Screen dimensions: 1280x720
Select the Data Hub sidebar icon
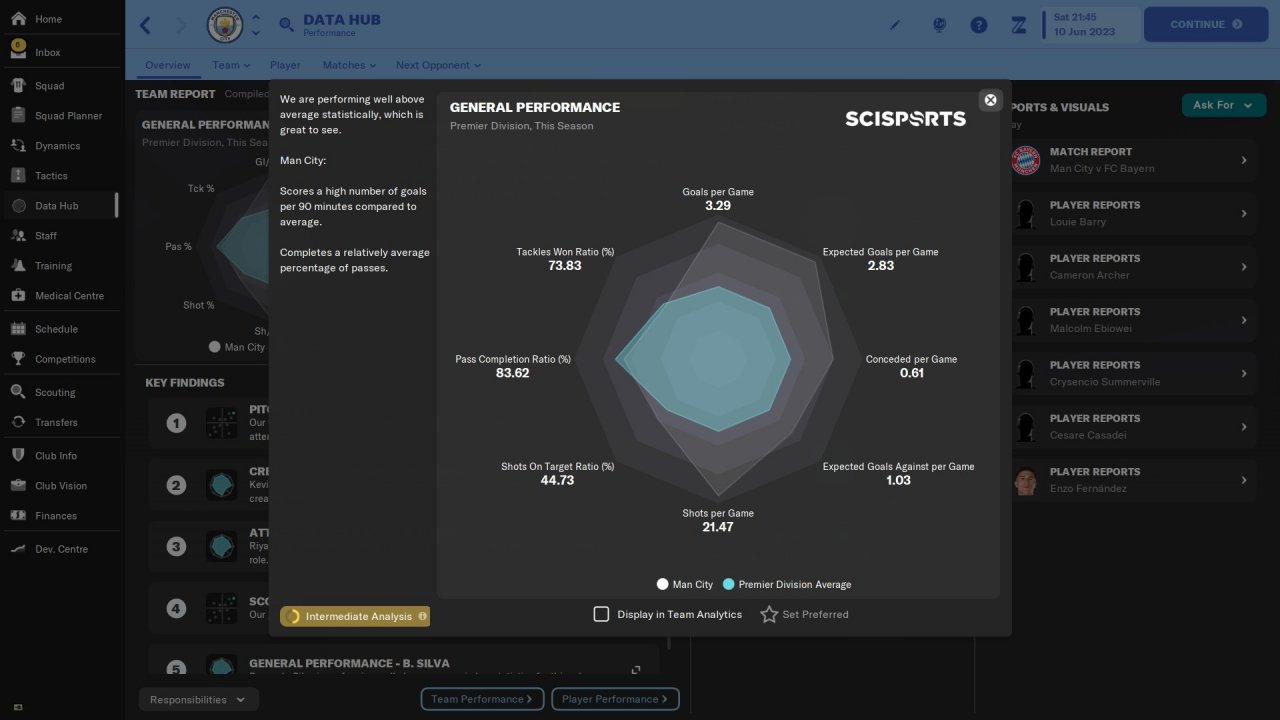18,206
